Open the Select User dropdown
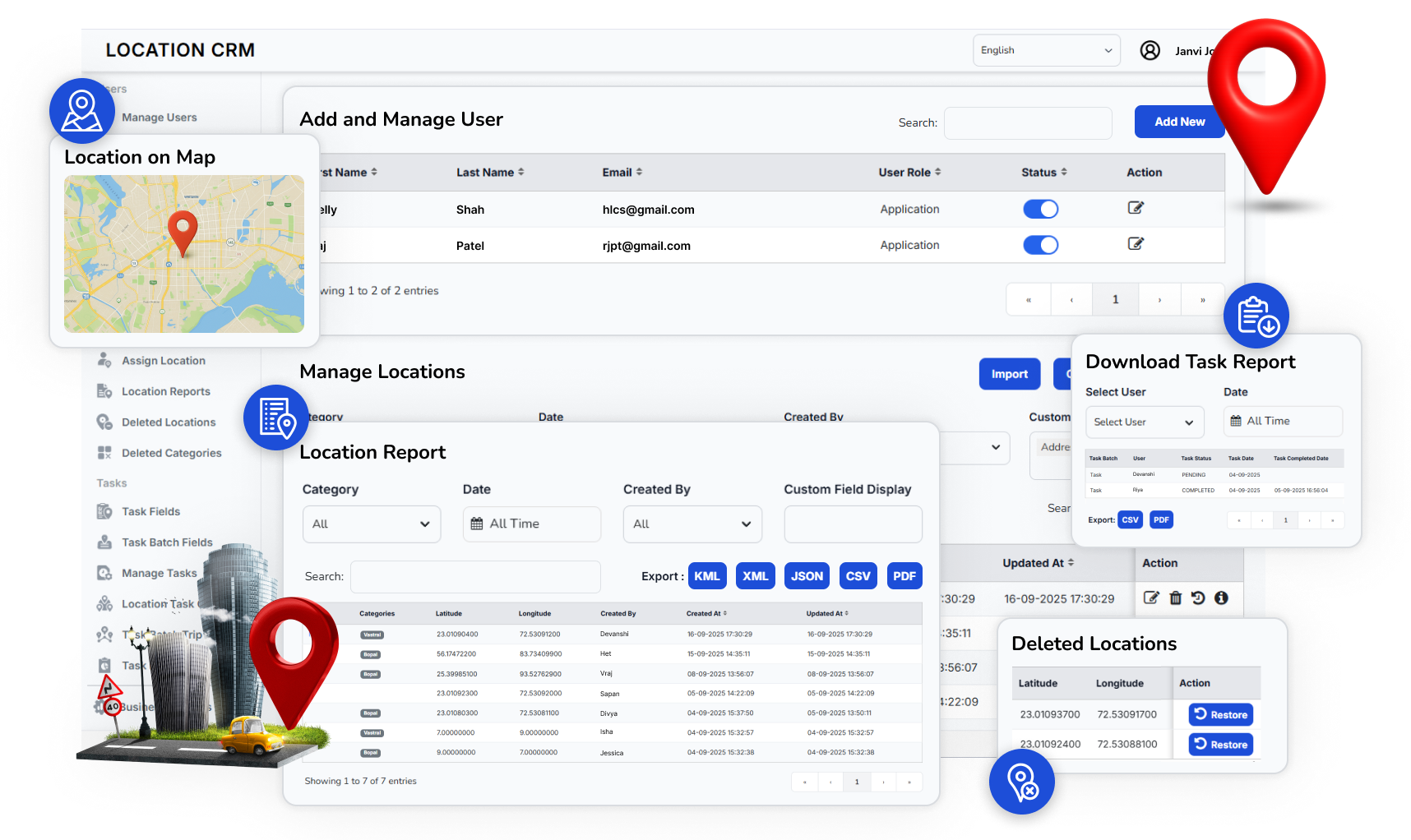 coord(1144,422)
